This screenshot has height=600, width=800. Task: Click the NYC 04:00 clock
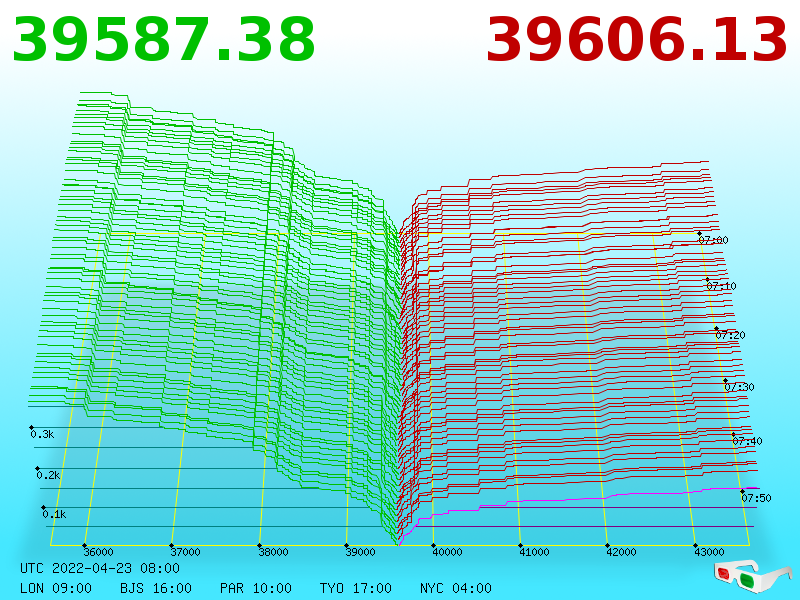(x=456, y=588)
